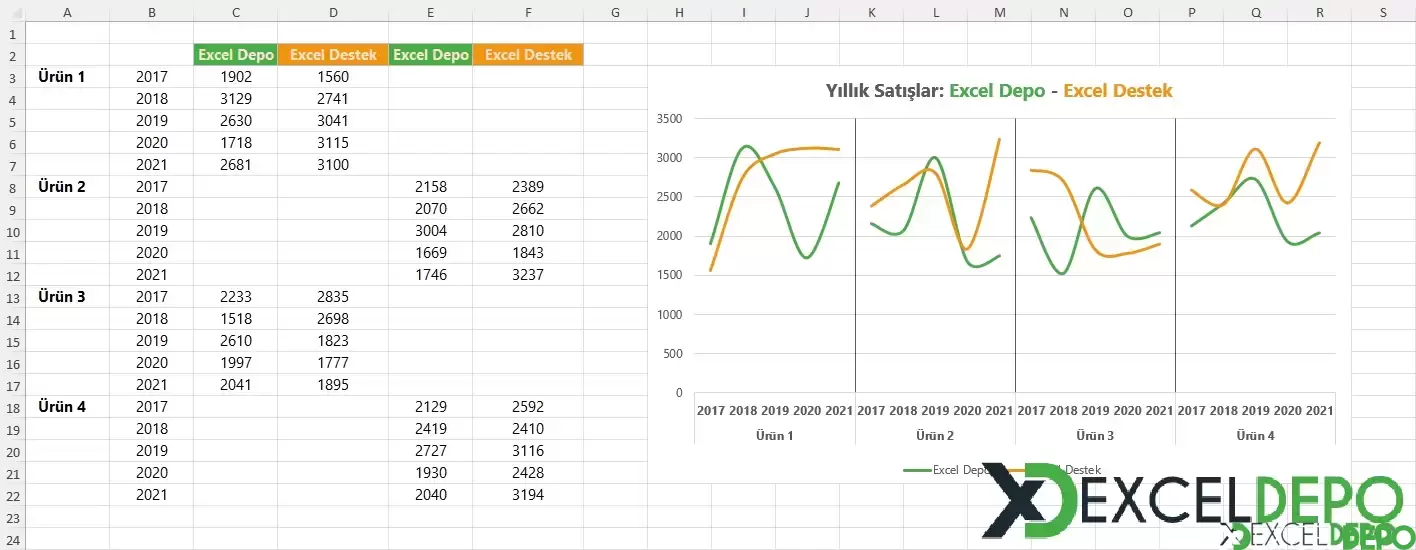The height and width of the screenshot is (550, 1416).
Task: Select the Ürün 2 label cell
Action: (x=67, y=187)
